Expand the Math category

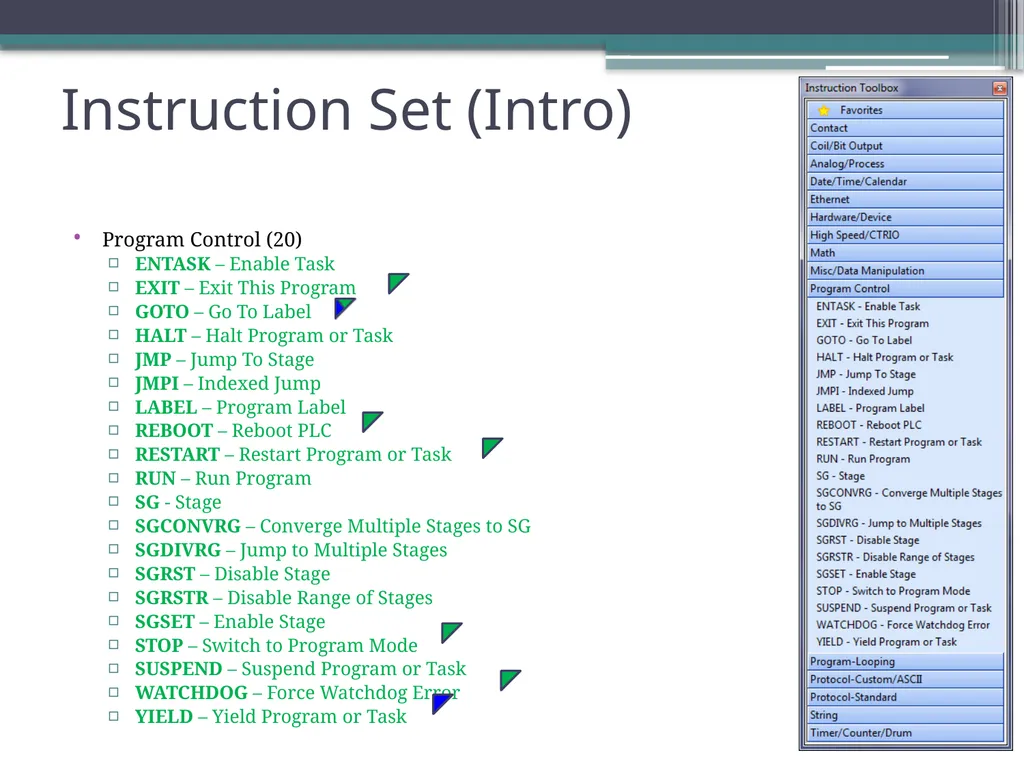pyautogui.click(x=905, y=253)
